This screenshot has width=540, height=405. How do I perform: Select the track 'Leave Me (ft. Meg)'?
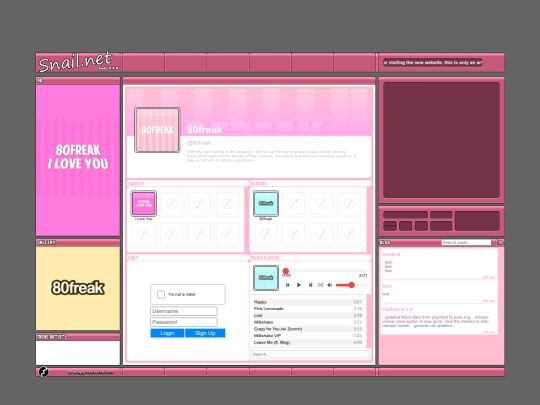pyautogui.click(x=308, y=342)
